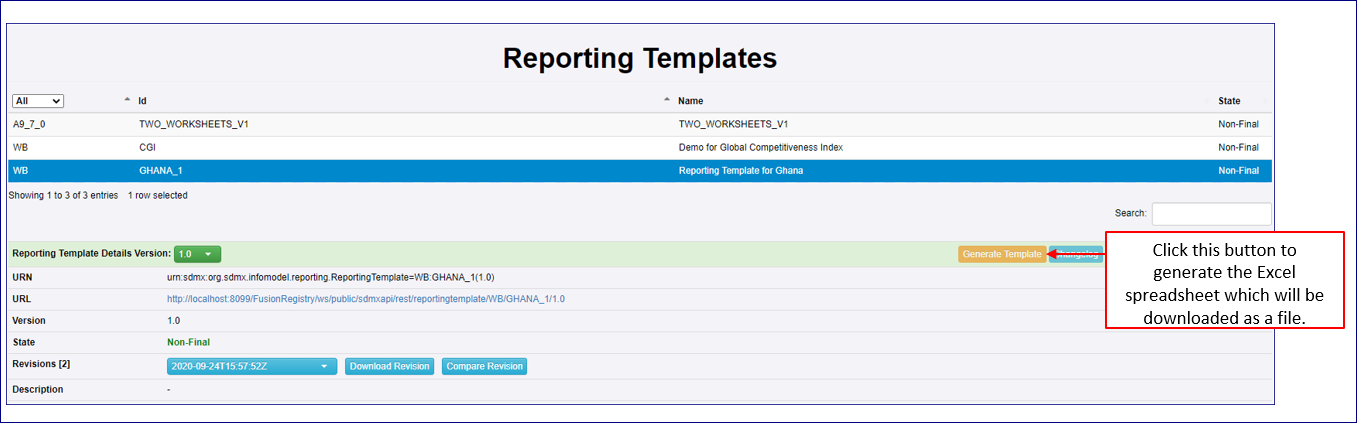The image size is (1357, 423).
Task: Sort table by Id column arrow
Action: (x=127, y=100)
